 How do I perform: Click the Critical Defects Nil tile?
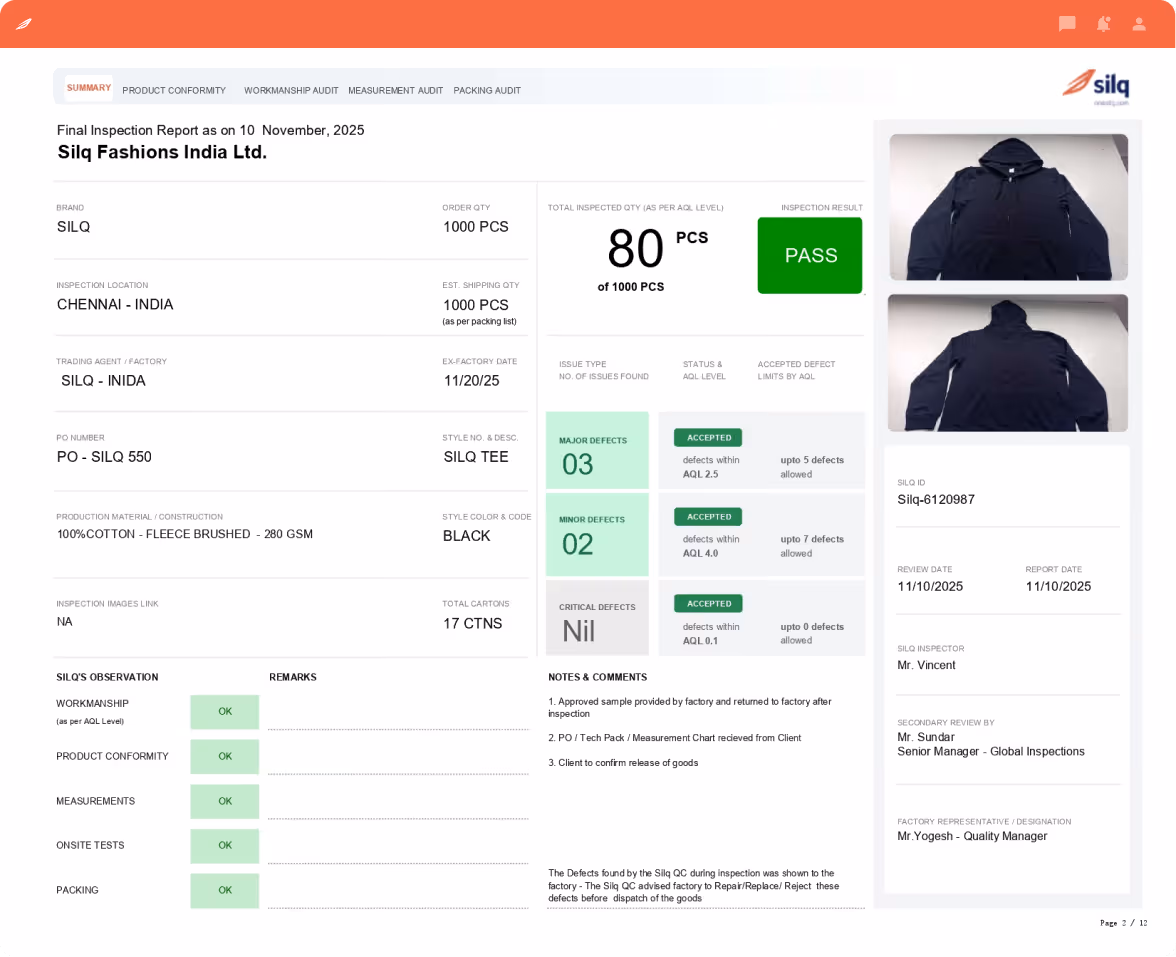[x=597, y=618]
